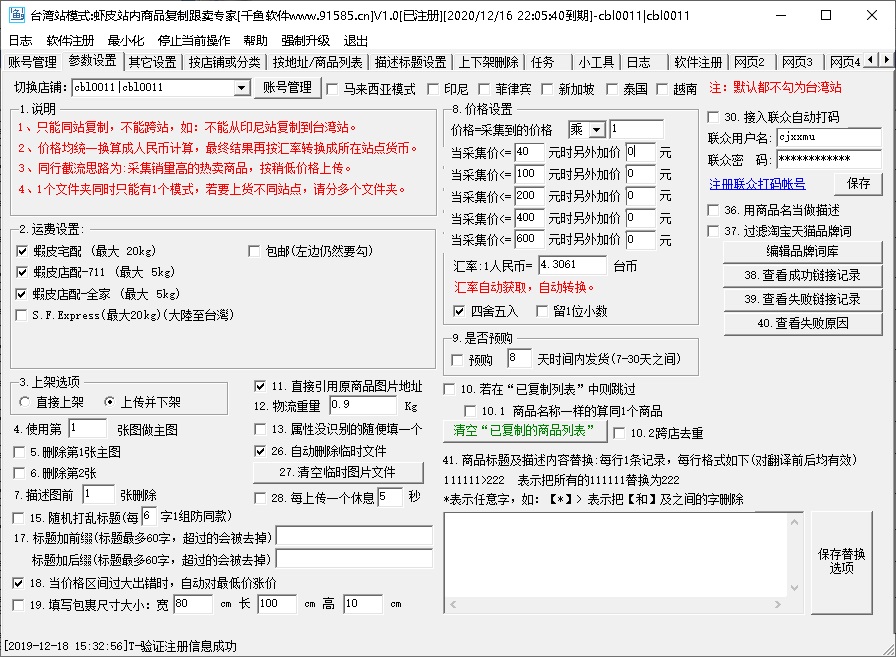
Task: Tick 19. 填写包裹尺寸大小 checkbox
Action: [x=18, y=605]
